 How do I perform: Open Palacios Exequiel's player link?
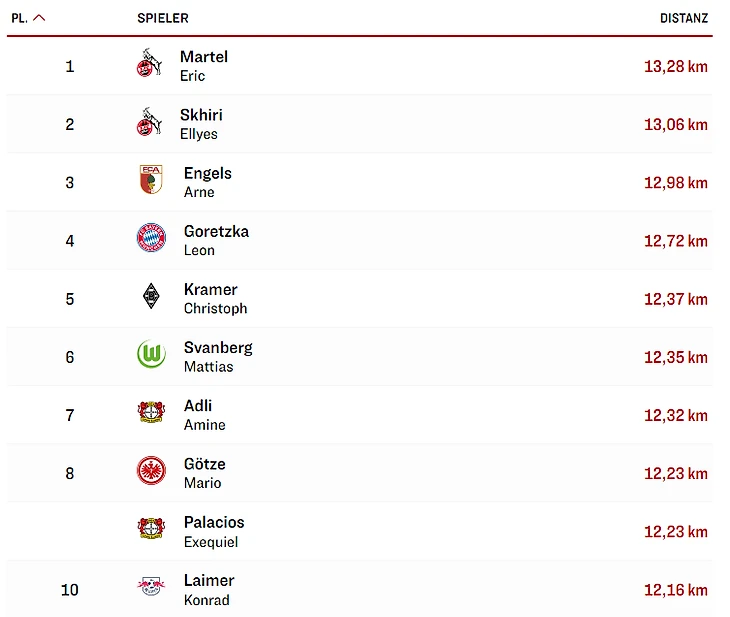tap(213, 531)
